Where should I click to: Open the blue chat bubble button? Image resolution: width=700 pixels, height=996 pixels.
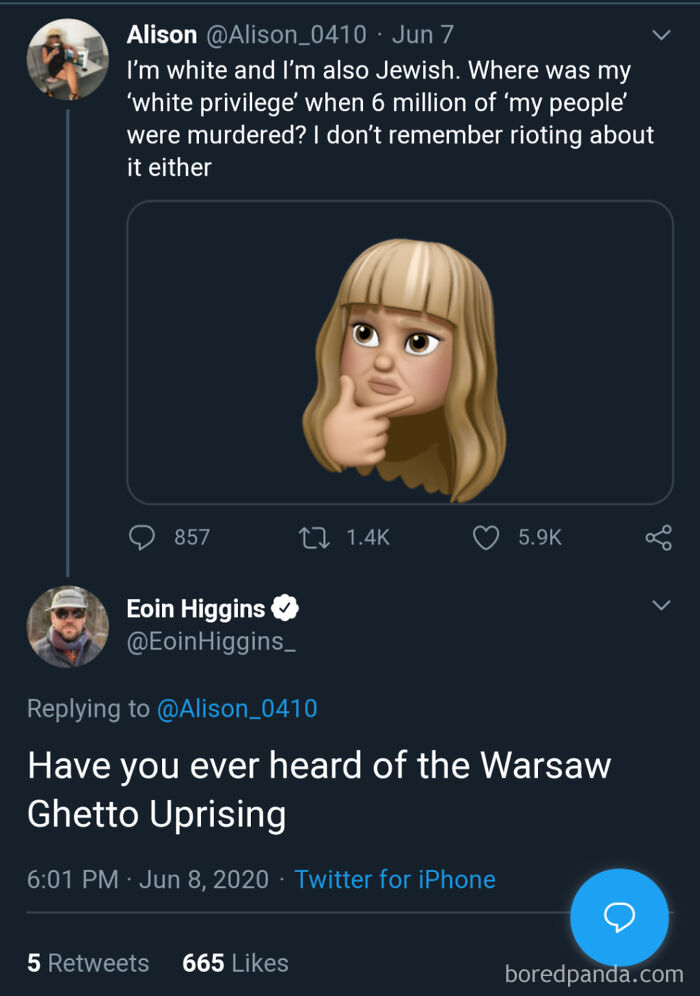(619, 917)
